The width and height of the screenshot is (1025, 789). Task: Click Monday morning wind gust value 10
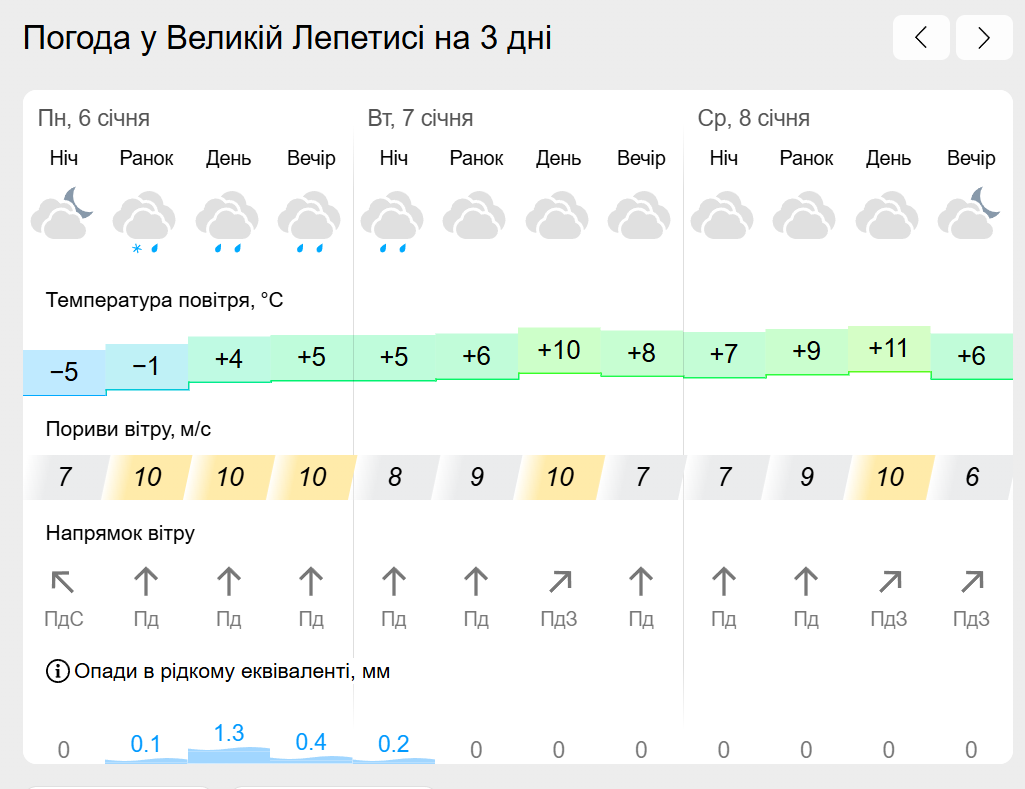pos(148,477)
